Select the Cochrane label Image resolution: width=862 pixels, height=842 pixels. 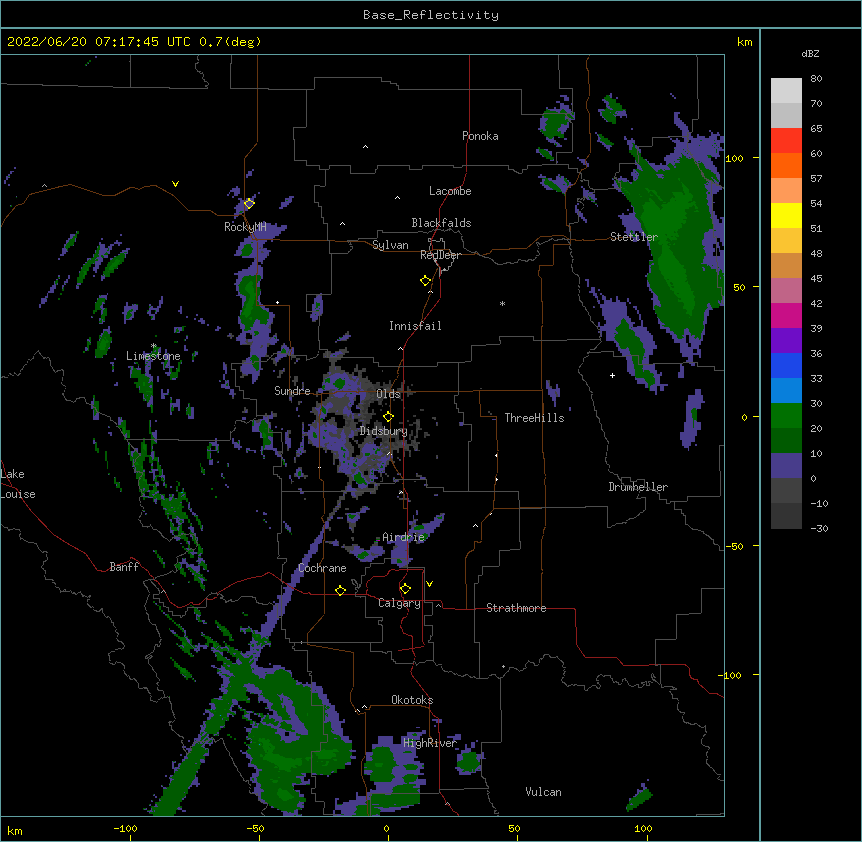pos(322,568)
